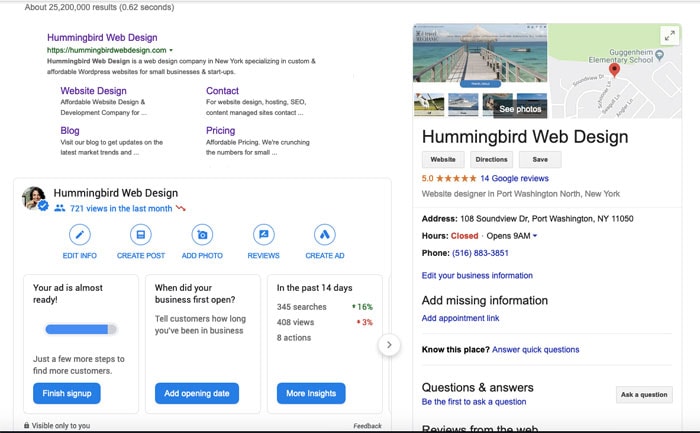Click the Directions button
This screenshot has height=433, width=700.
click(x=492, y=159)
